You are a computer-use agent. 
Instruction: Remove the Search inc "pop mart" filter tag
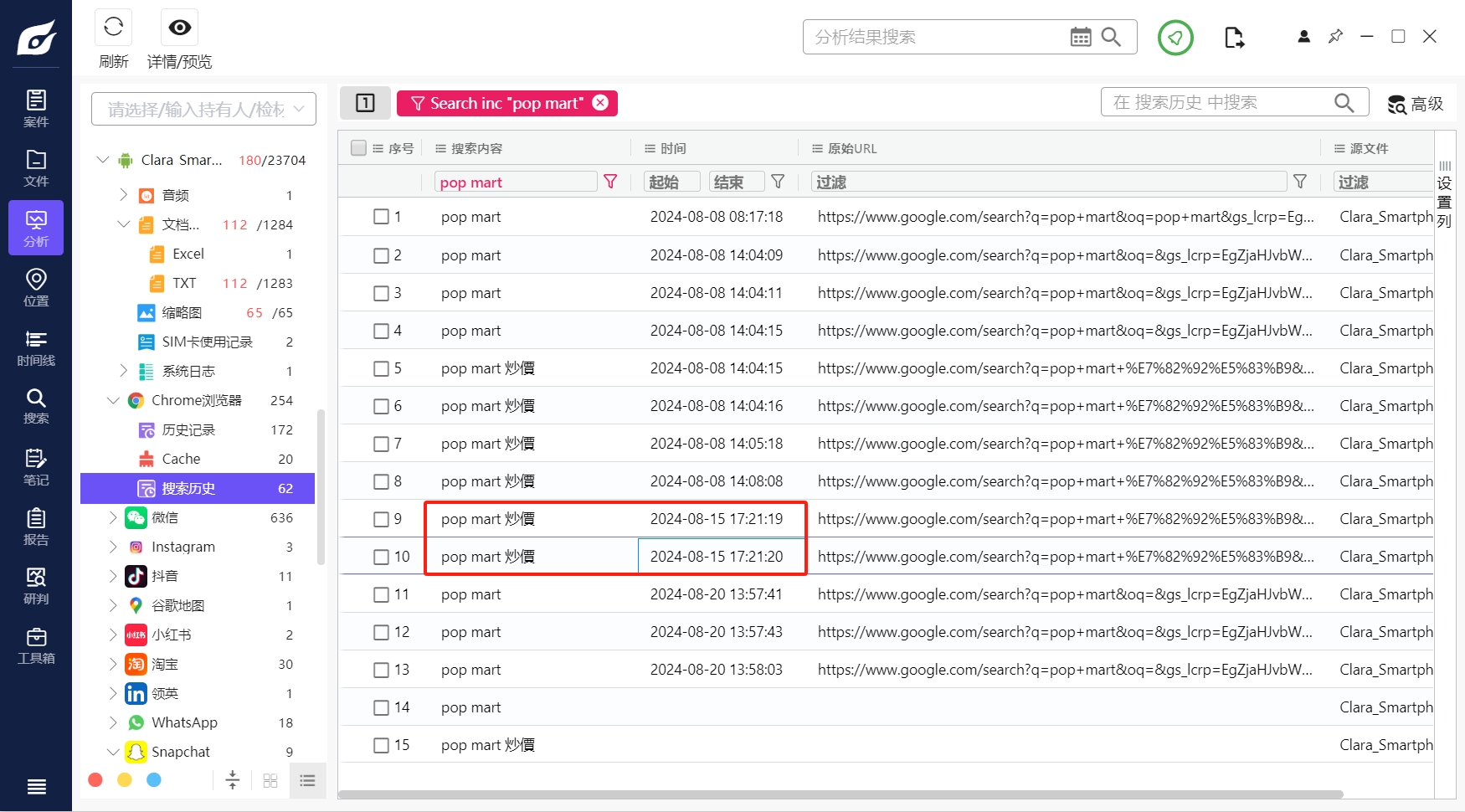click(600, 102)
